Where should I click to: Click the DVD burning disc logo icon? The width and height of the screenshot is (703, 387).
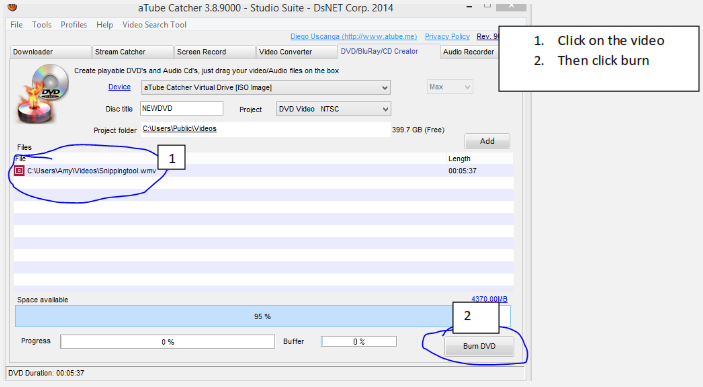pos(43,93)
